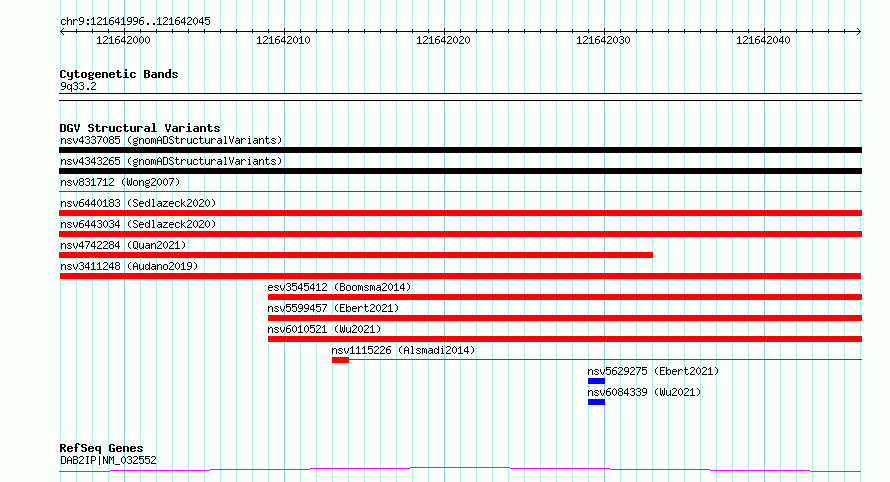Click the blue bar under nsv5629275
Viewport: 890px width, 482px height.
596,381
